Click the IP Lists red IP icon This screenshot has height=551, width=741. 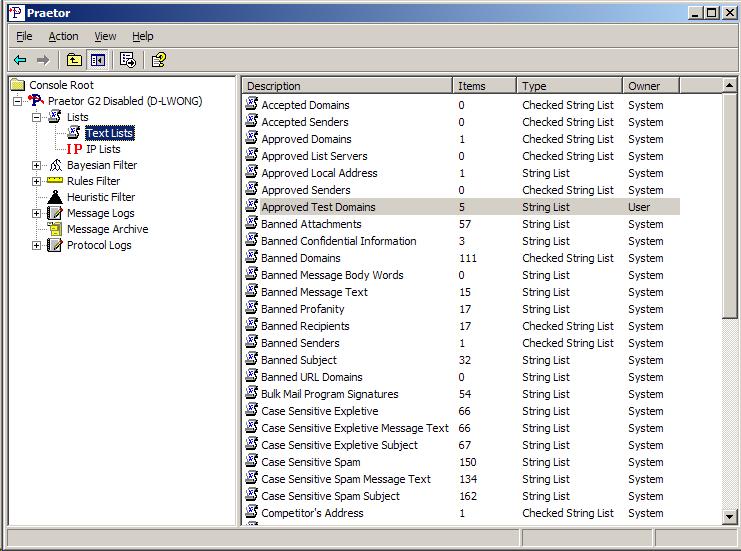coord(74,149)
